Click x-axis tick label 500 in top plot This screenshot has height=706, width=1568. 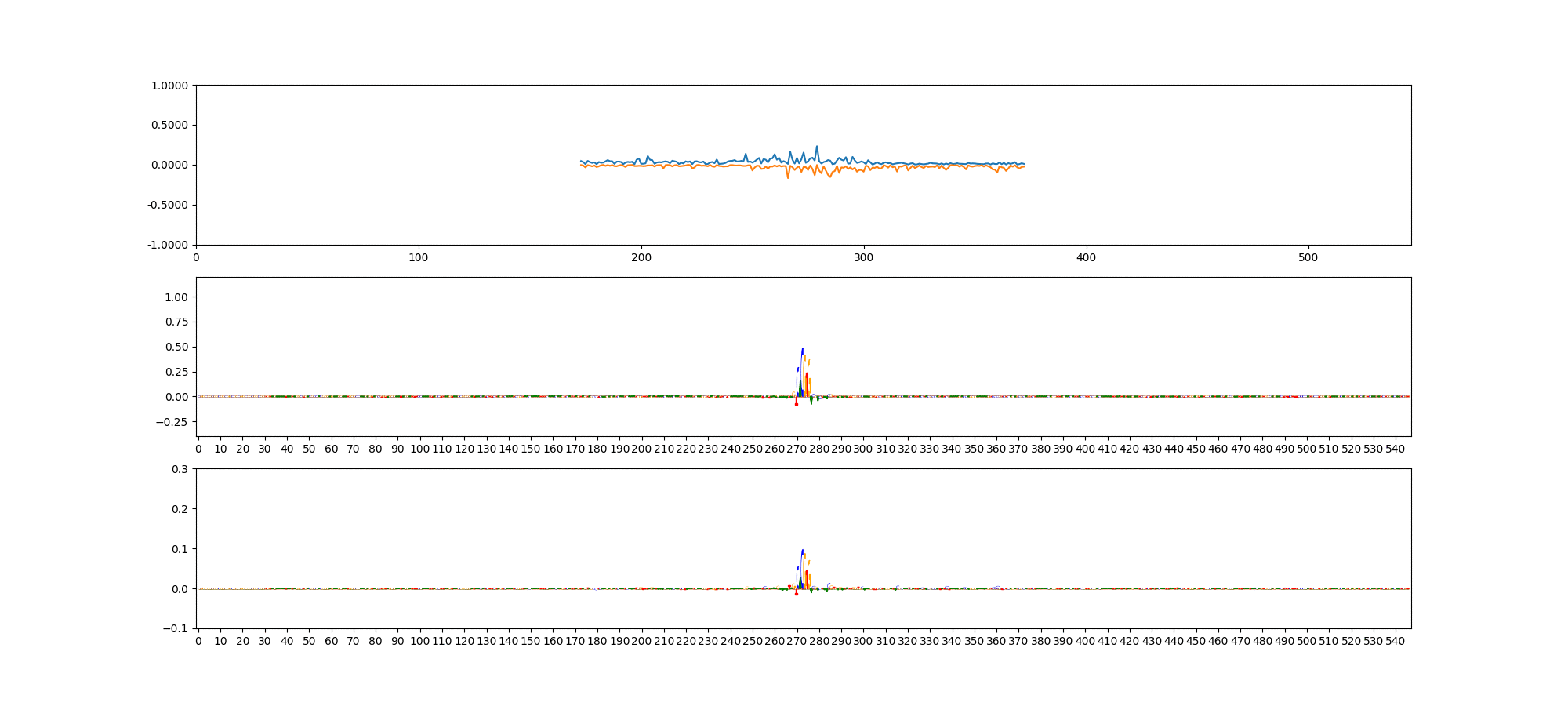(1308, 257)
